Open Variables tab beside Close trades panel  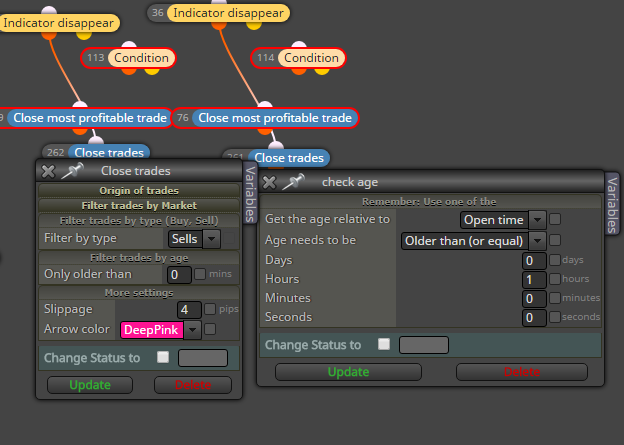[250, 193]
